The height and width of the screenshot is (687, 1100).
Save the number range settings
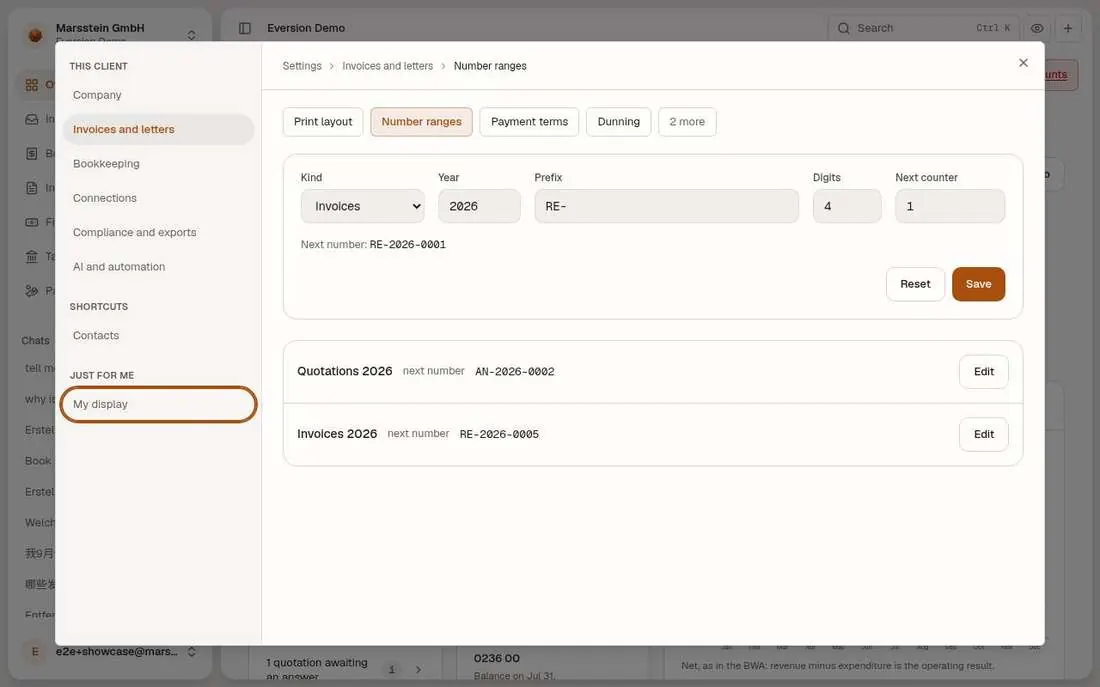[978, 284]
